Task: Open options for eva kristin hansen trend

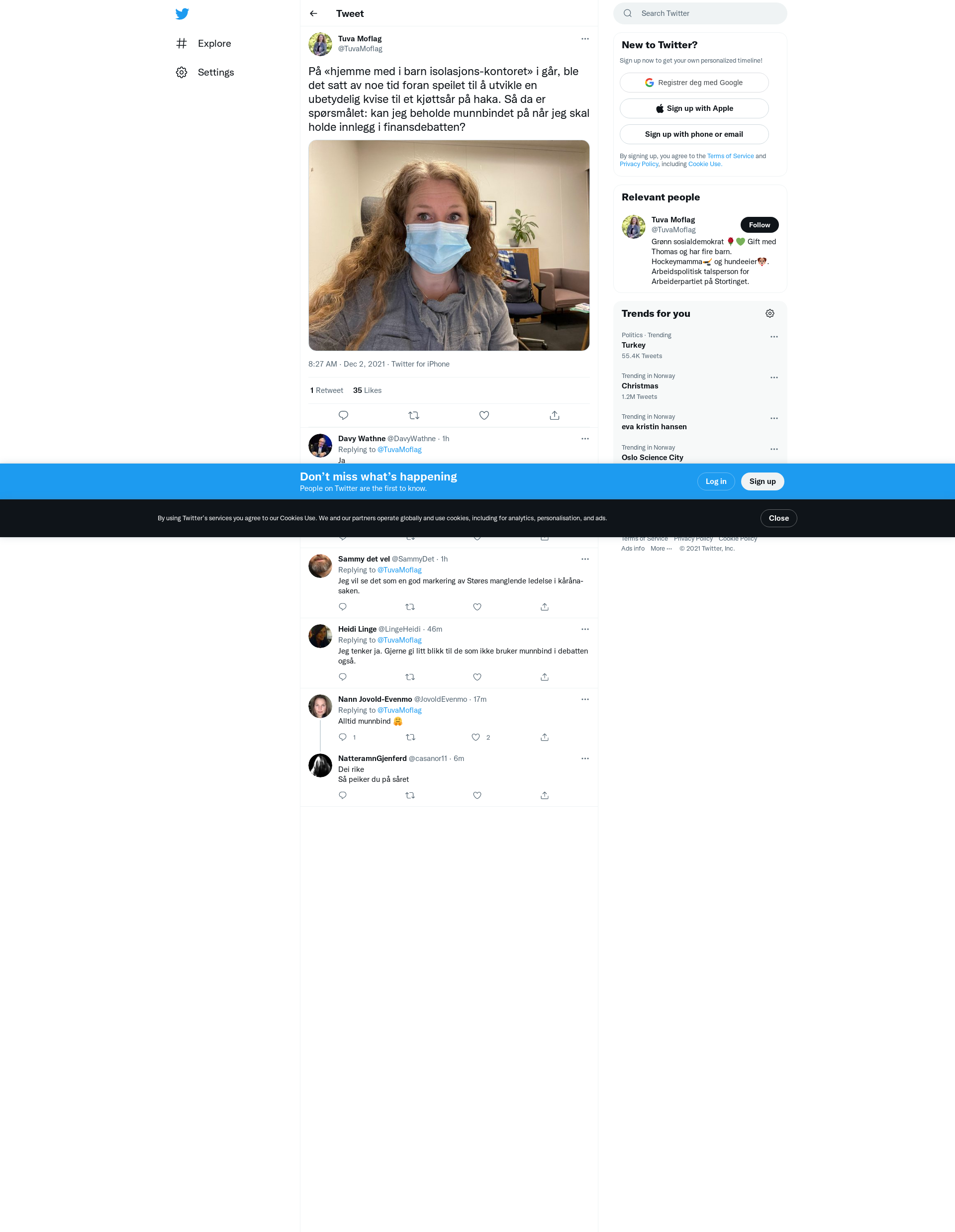Action: [x=774, y=419]
